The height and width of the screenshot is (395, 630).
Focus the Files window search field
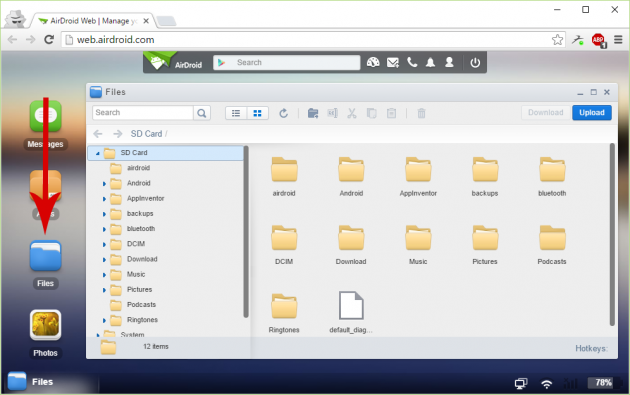(143, 113)
